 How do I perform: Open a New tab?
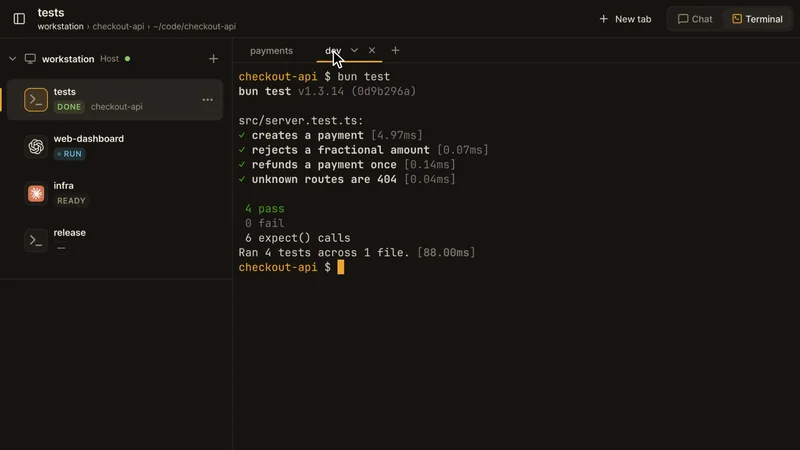click(x=625, y=19)
